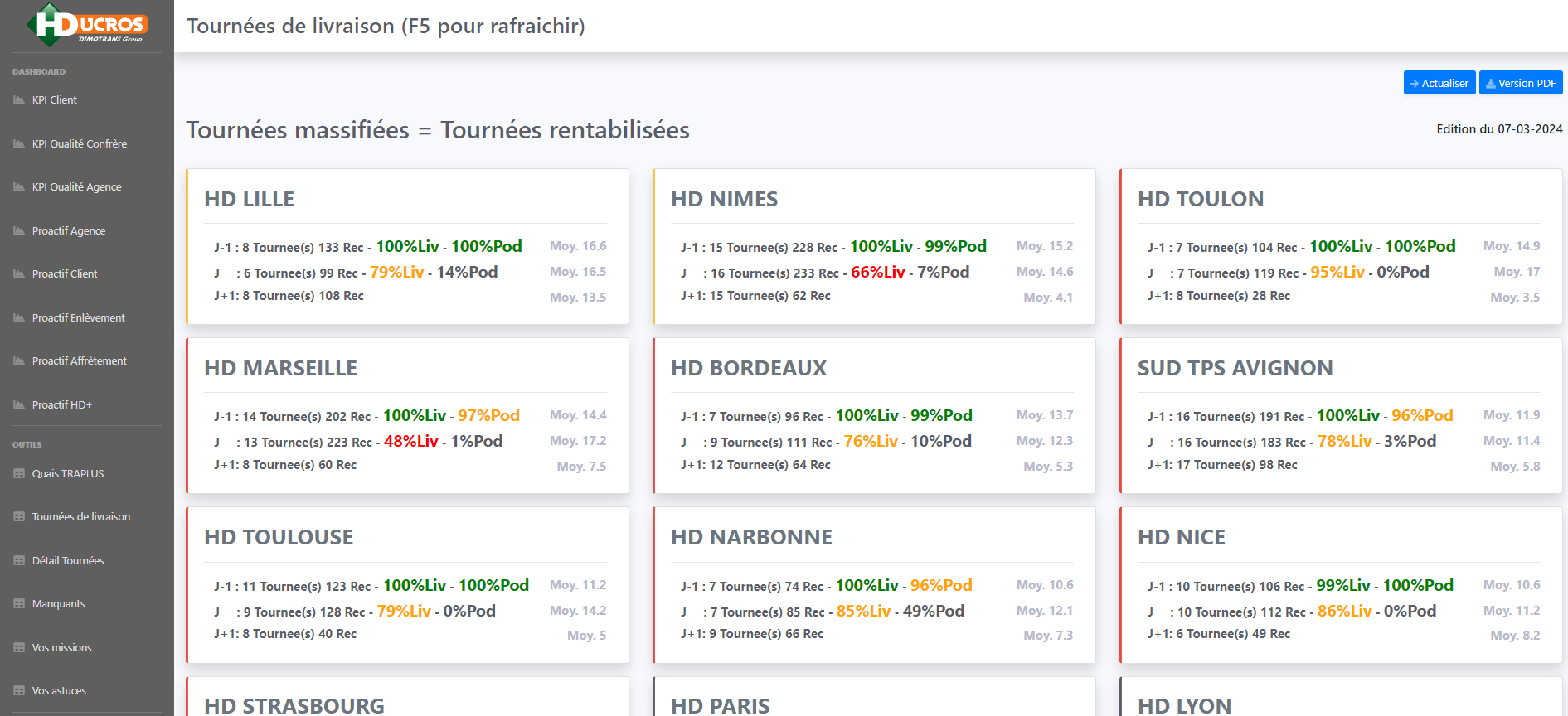This screenshot has width=1568, height=716.
Task: Click 78%Liv in SUD TPS AVIGNON
Action: [x=1345, y=442]
